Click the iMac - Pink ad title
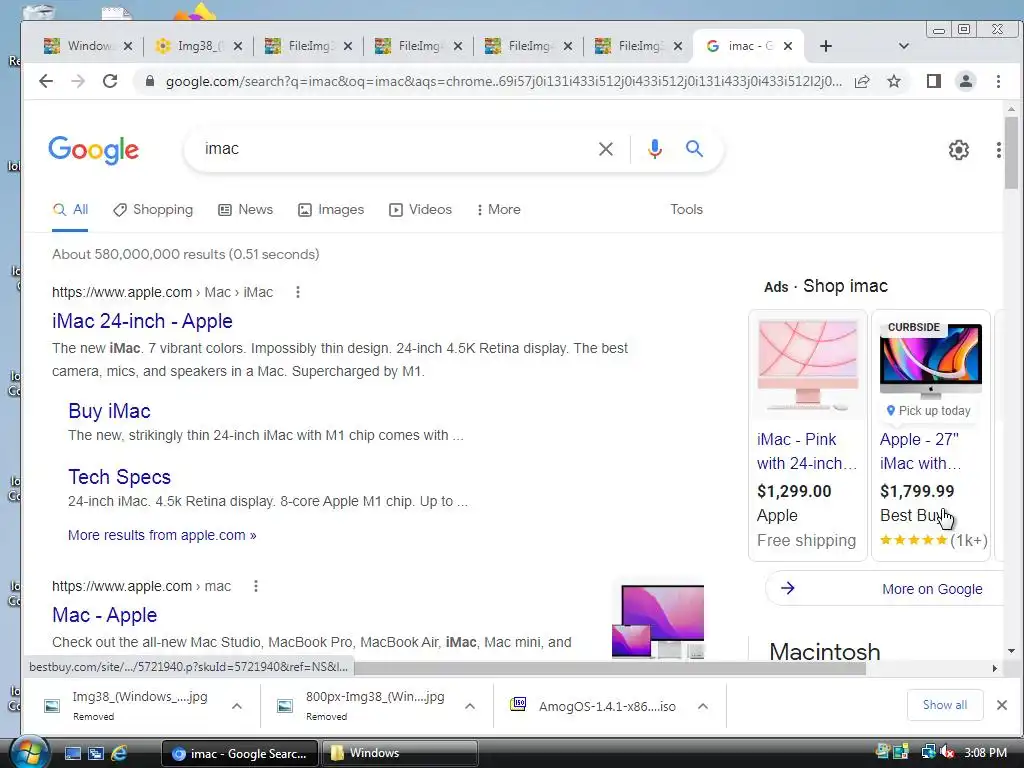Image resolution: width=1024 pixels, height=768 pixels. pos(807,451)
